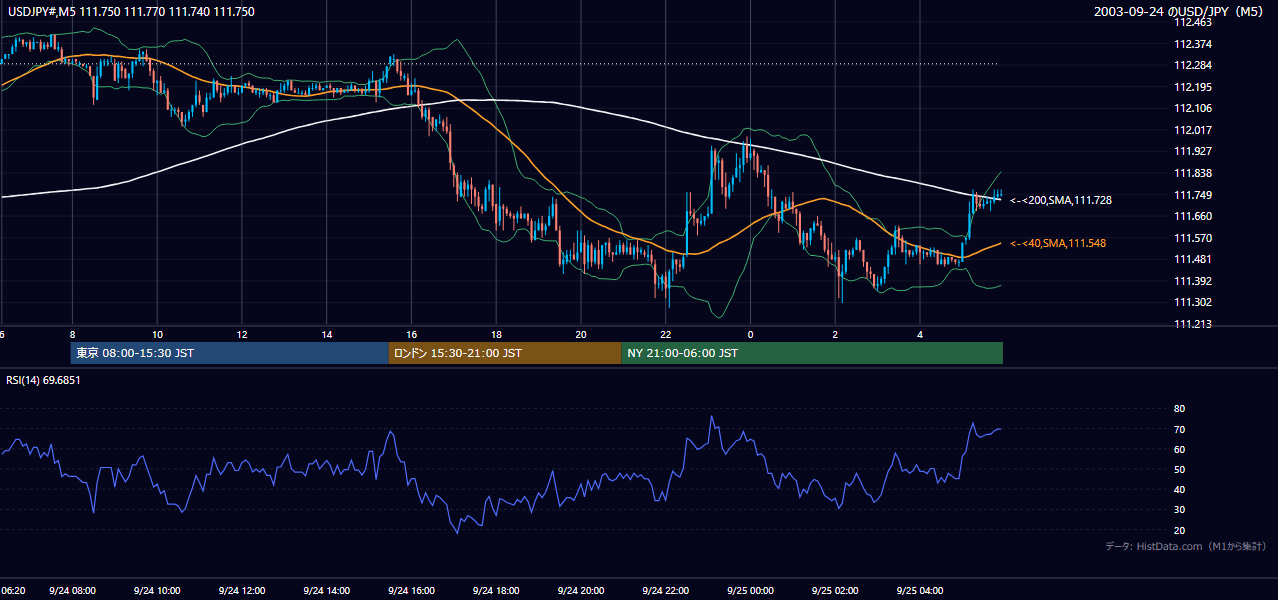This screenshot has height=600, width=1278.
Task: Click hour tick 20 below price chart
Action: (580, 334)
